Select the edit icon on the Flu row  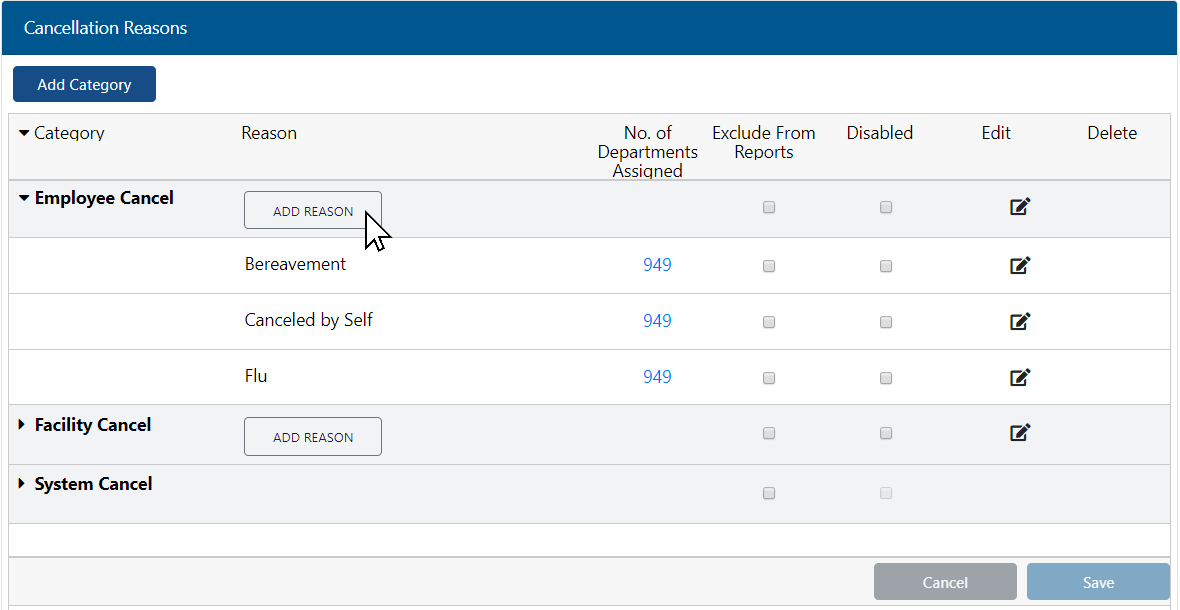[x=1020, y=377]
